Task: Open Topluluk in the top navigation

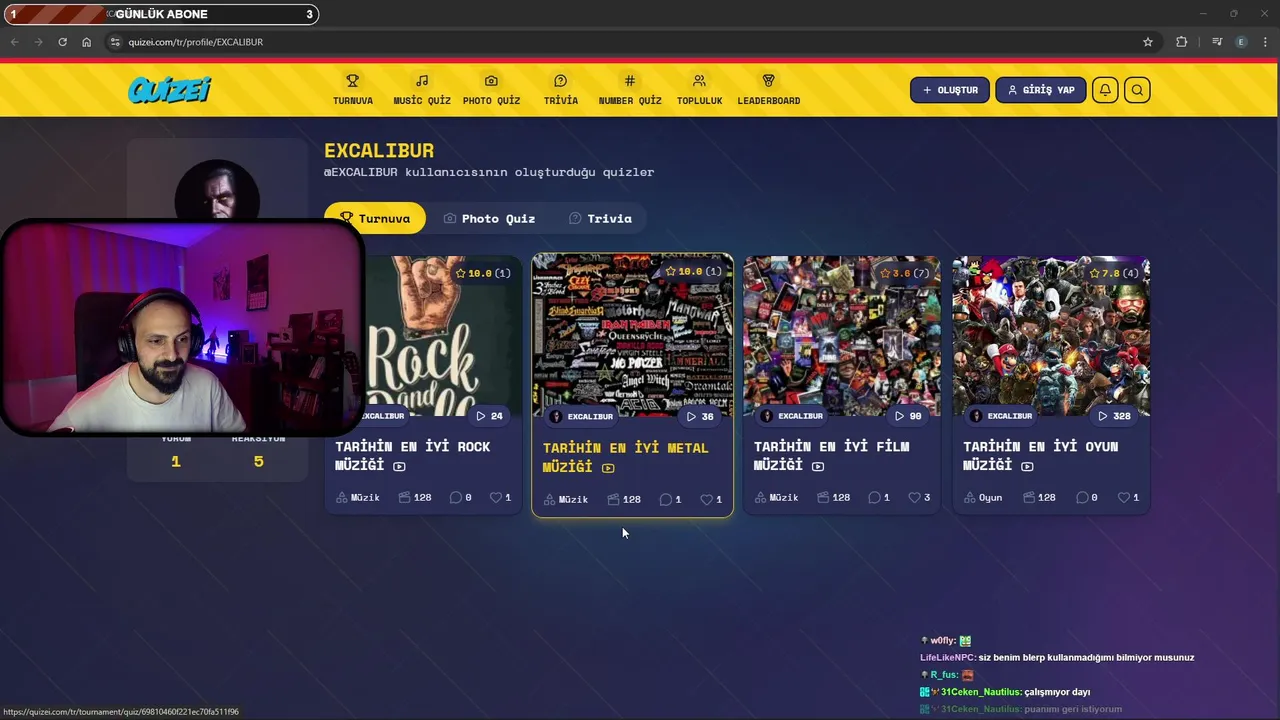Action: pyautogui.click(x=699, y=90)
